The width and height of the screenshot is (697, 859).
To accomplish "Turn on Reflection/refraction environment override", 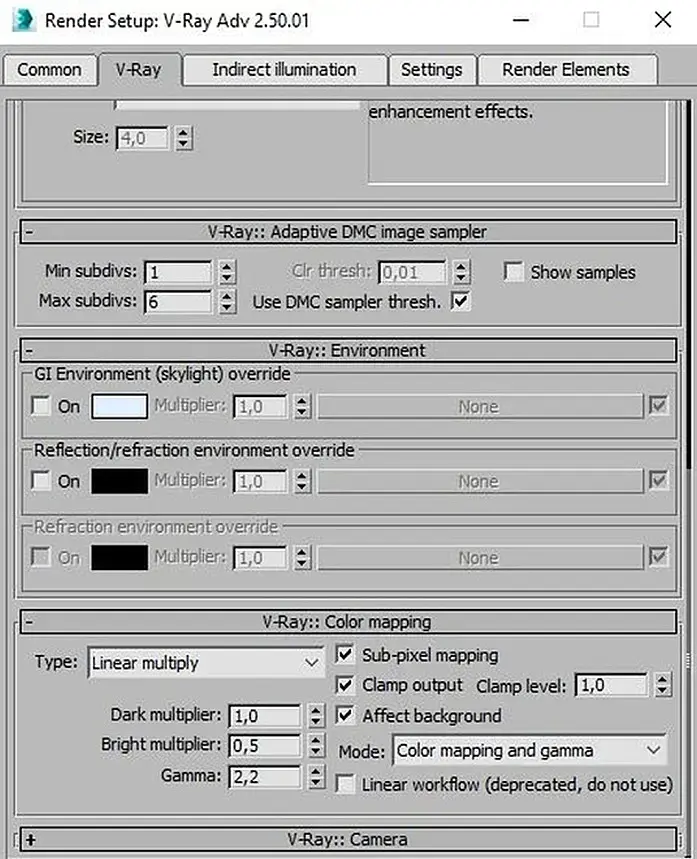I will (x=41, y=480).
